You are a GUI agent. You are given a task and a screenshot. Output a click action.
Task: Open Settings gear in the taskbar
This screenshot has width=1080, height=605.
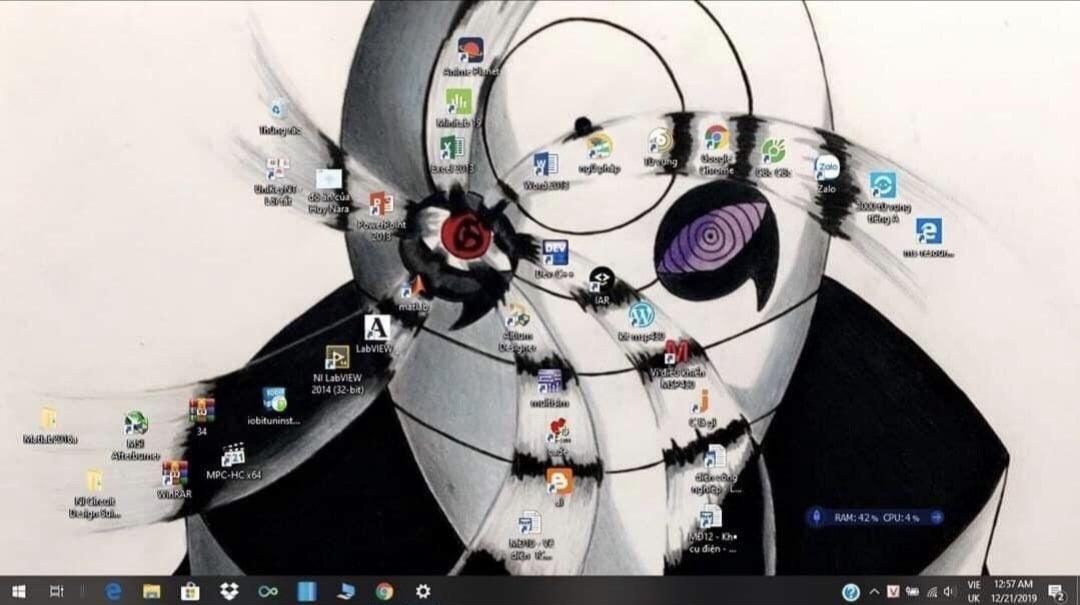click(x=423, y=592)
